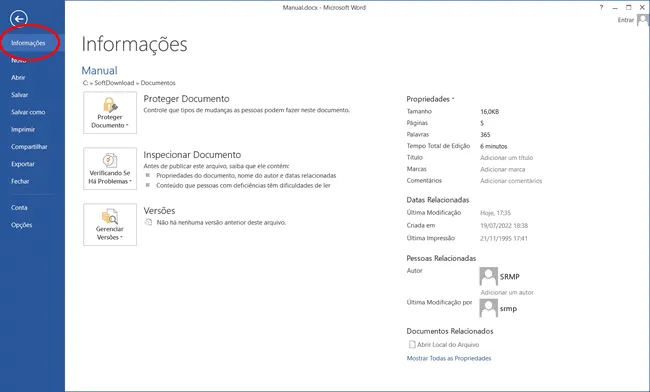Image resolution: width=650 pixels, height=392 pixels.
Task: Click the 19/07/2022 18:38 creation date
Action: point(504,226)
